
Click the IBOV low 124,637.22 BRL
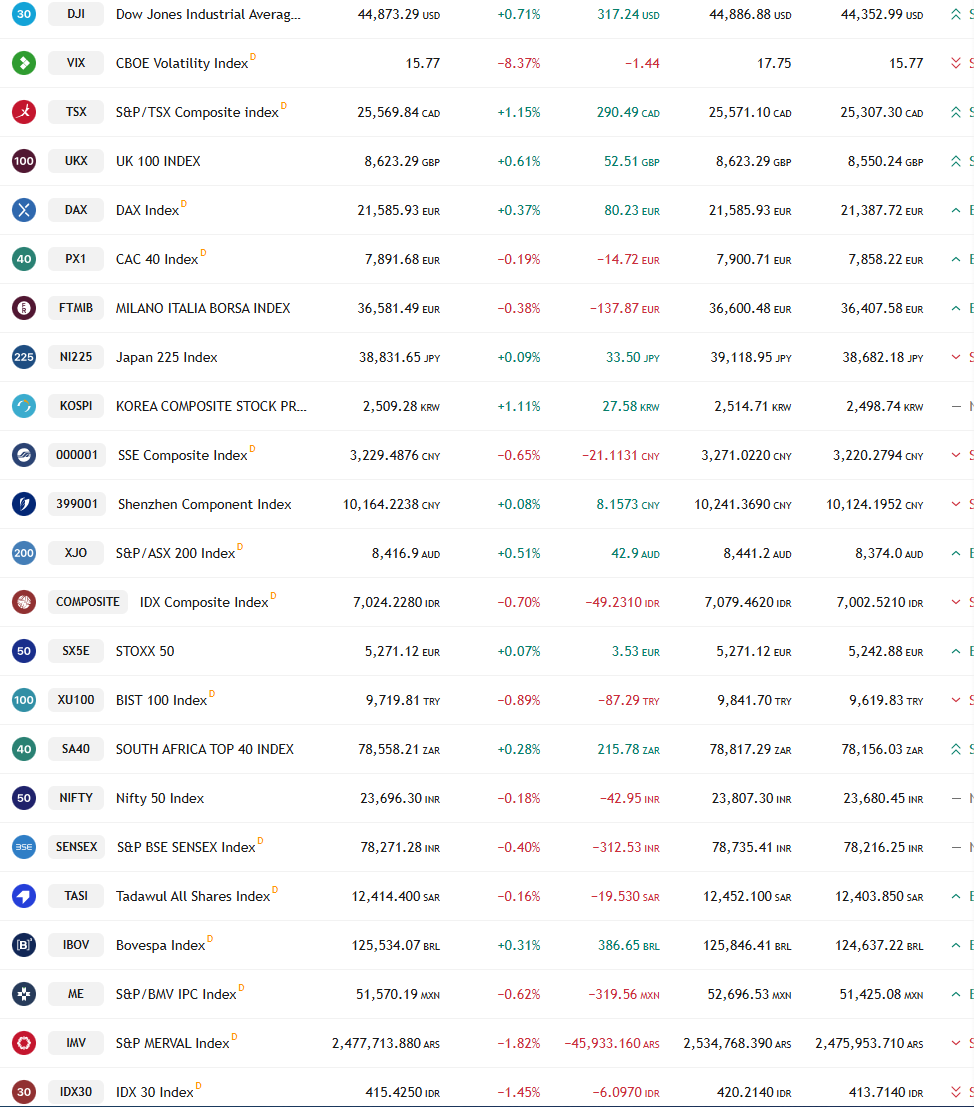(879, 945)
